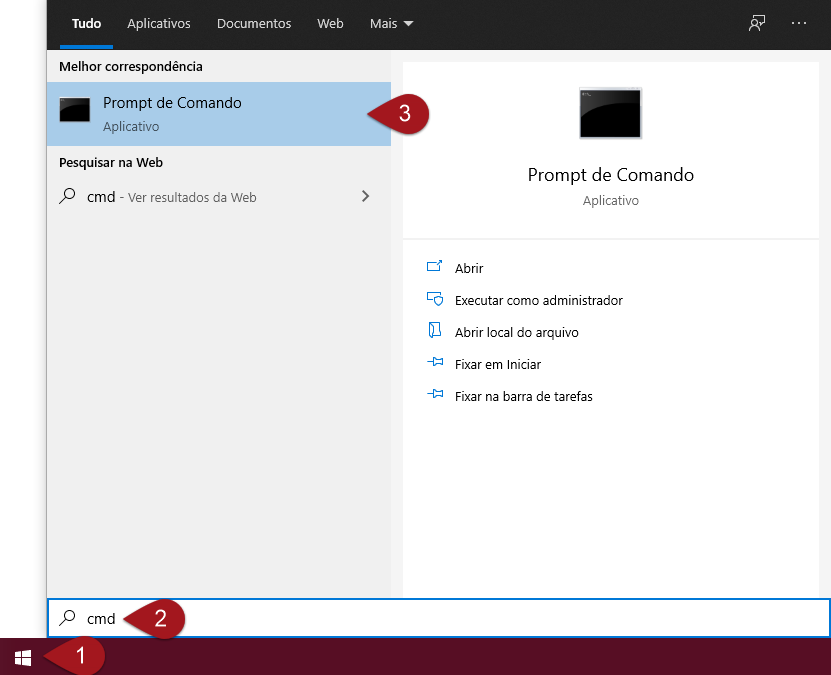This screenshot has height=675, width=831.
Task: Click the folder icon for Abrir local do arquivo
Action: click(x=434, y=332)
